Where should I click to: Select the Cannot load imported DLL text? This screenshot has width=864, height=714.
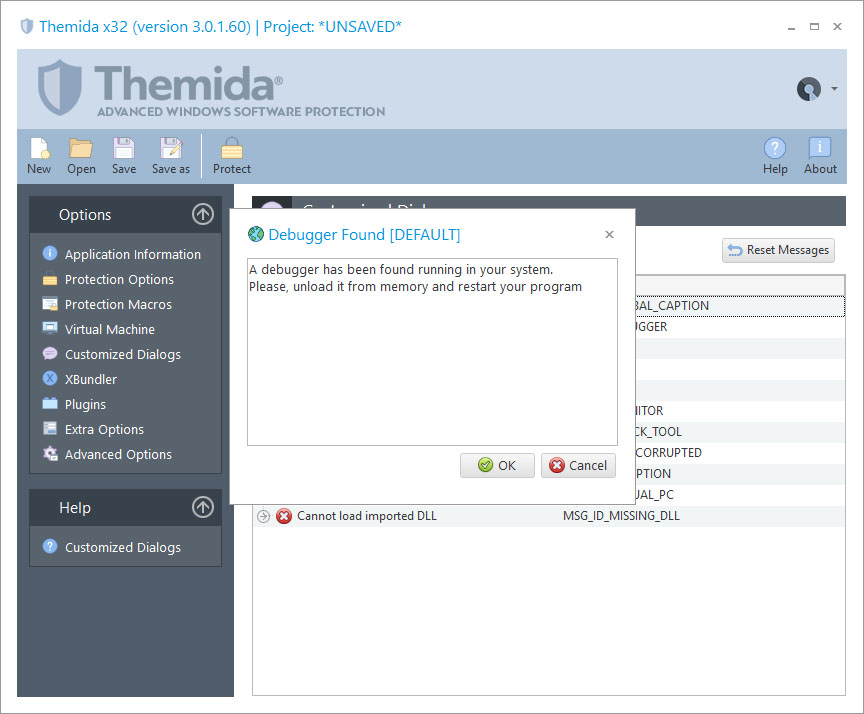click(366, 516)
